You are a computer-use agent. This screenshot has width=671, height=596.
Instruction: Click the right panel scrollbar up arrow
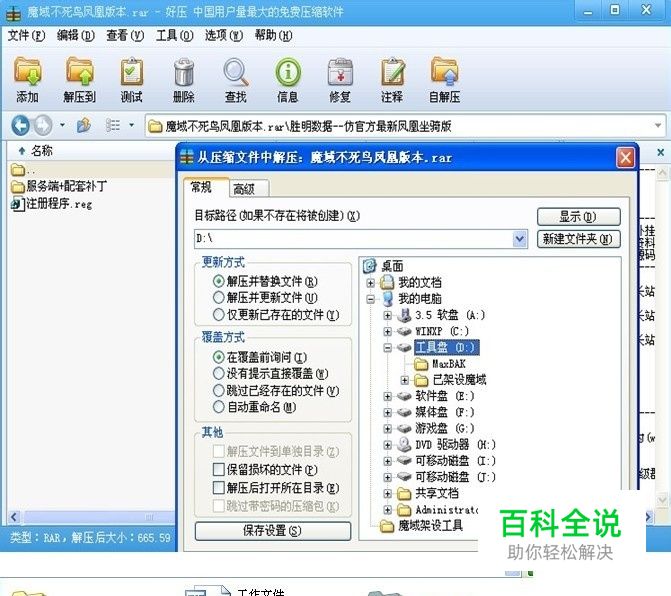pos(662,172)
